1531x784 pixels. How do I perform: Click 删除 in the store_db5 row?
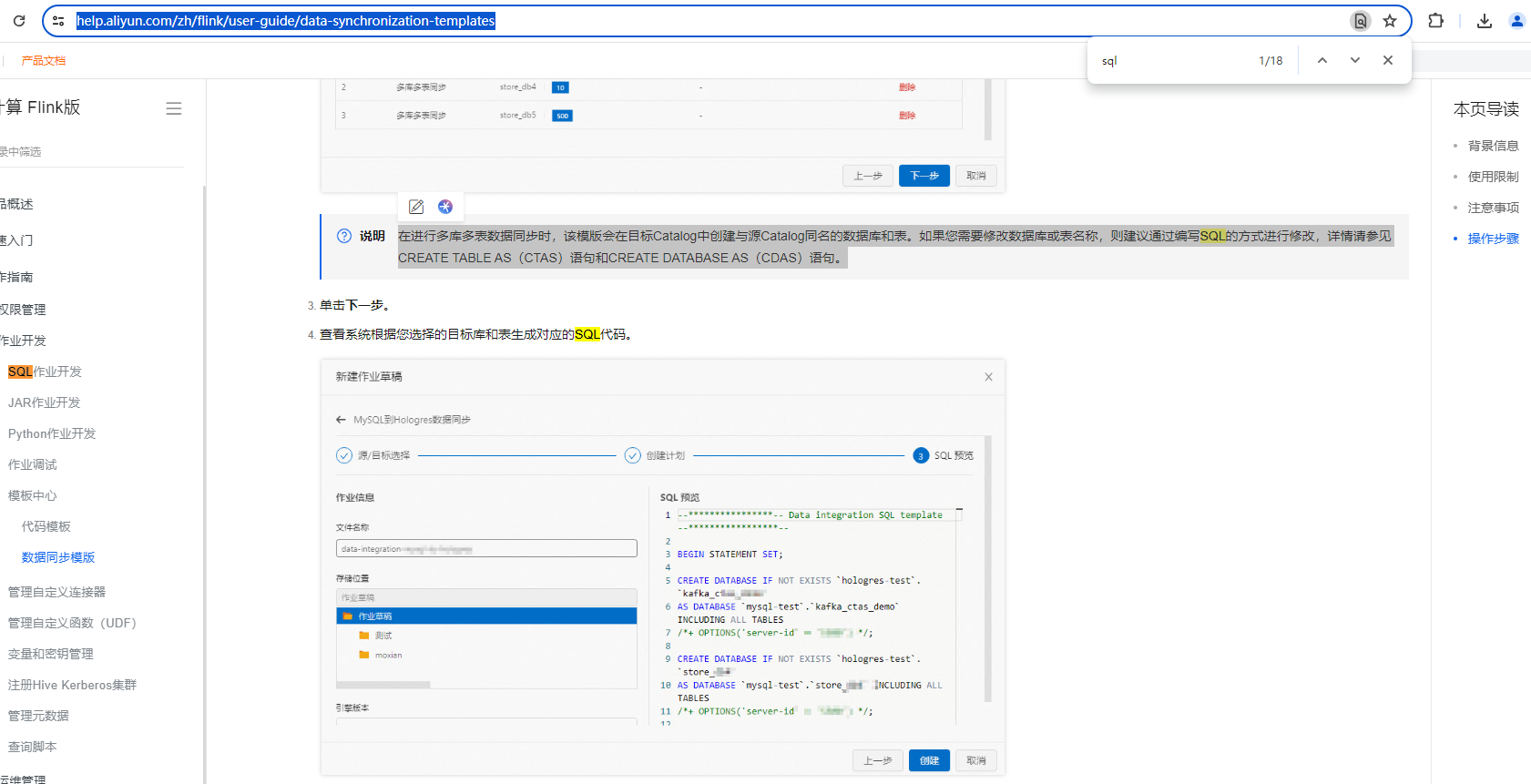907,116
